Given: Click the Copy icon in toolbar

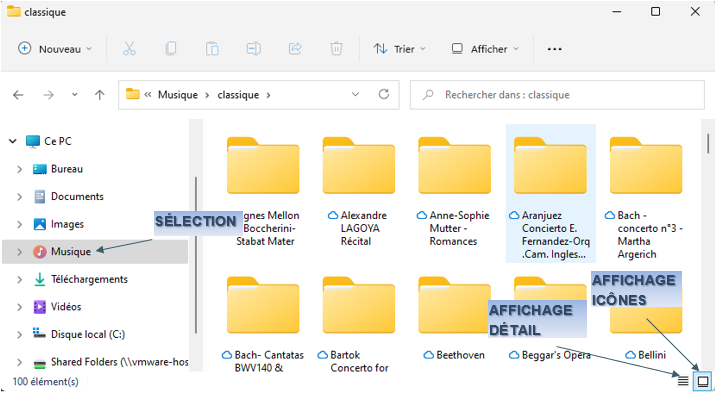Looking at the screenshot, I should tap(171, 48).
